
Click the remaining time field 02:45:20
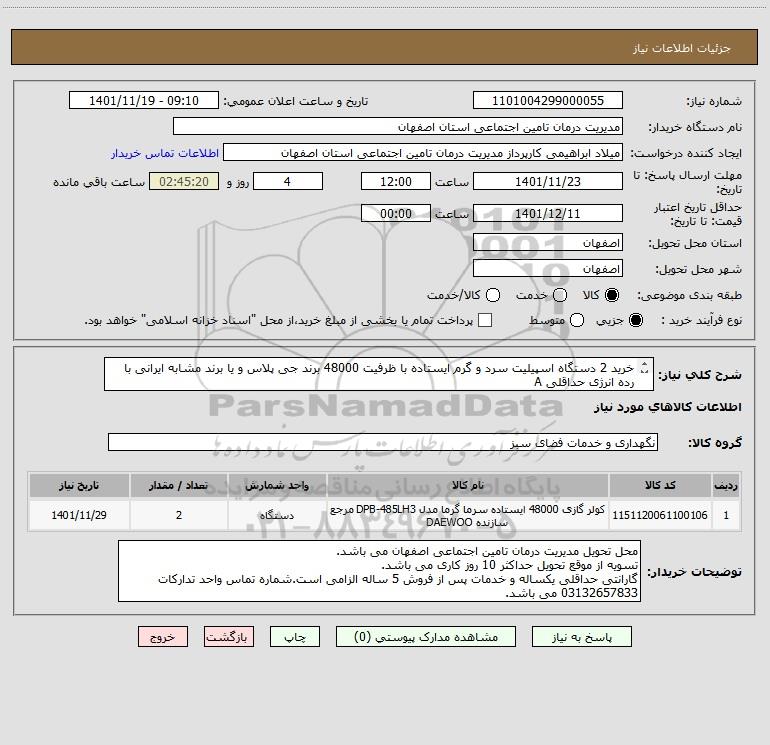pos(184,181)
